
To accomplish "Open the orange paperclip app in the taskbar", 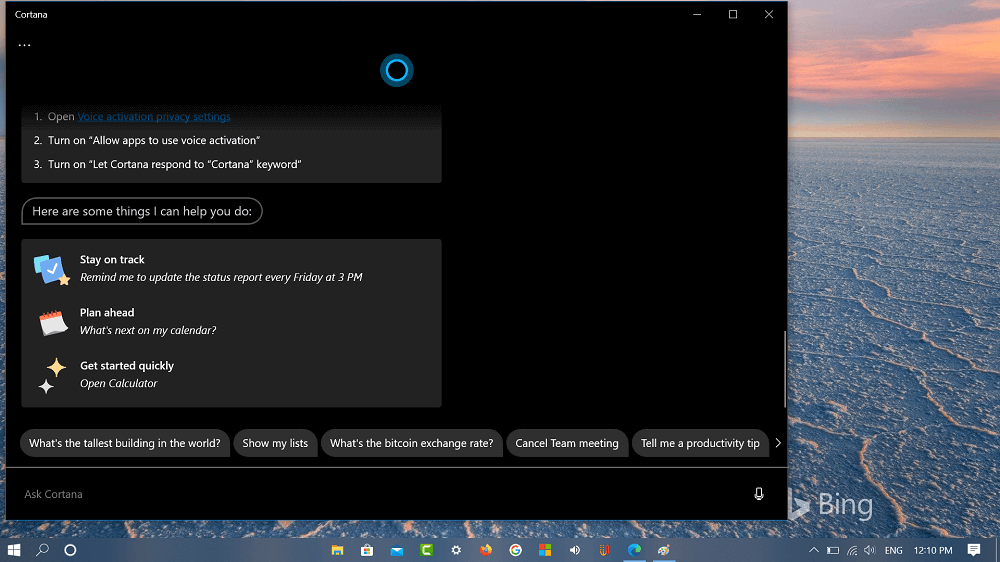I will (x=604, y=550).
